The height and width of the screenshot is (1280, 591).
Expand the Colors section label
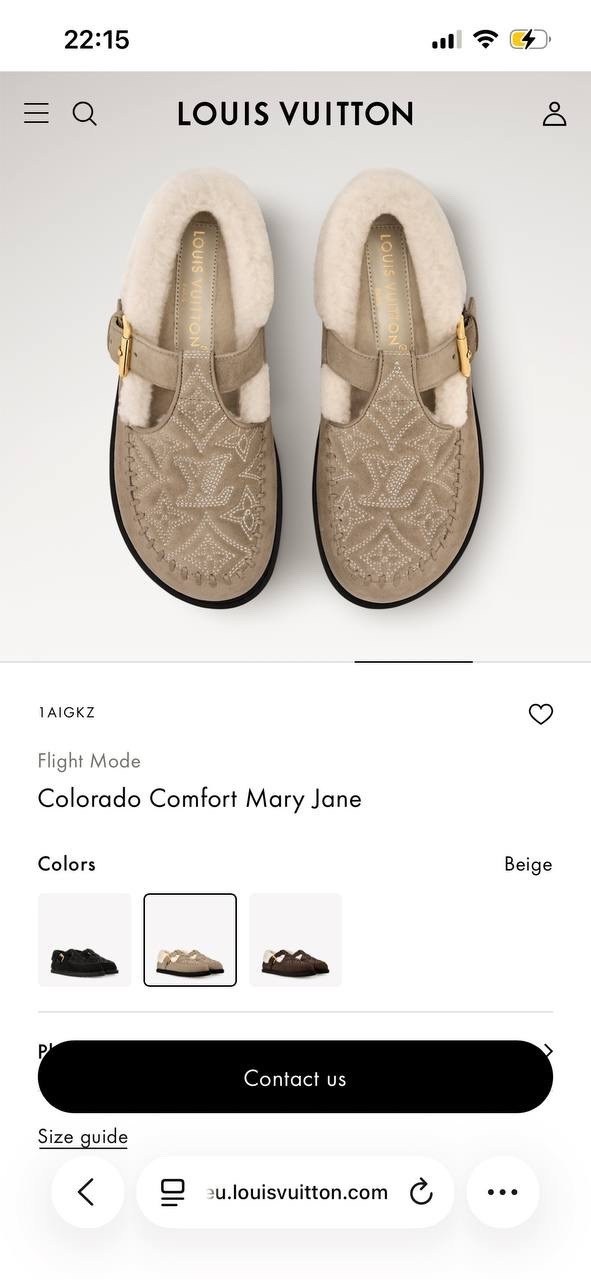click(66, 863)
